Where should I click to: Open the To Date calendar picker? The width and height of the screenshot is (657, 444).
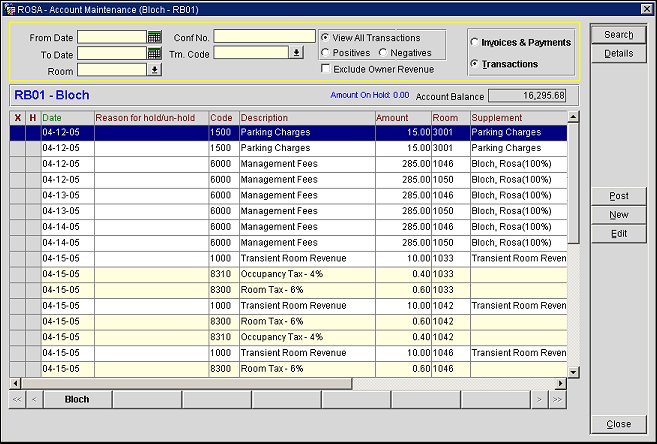pos(154,53)
